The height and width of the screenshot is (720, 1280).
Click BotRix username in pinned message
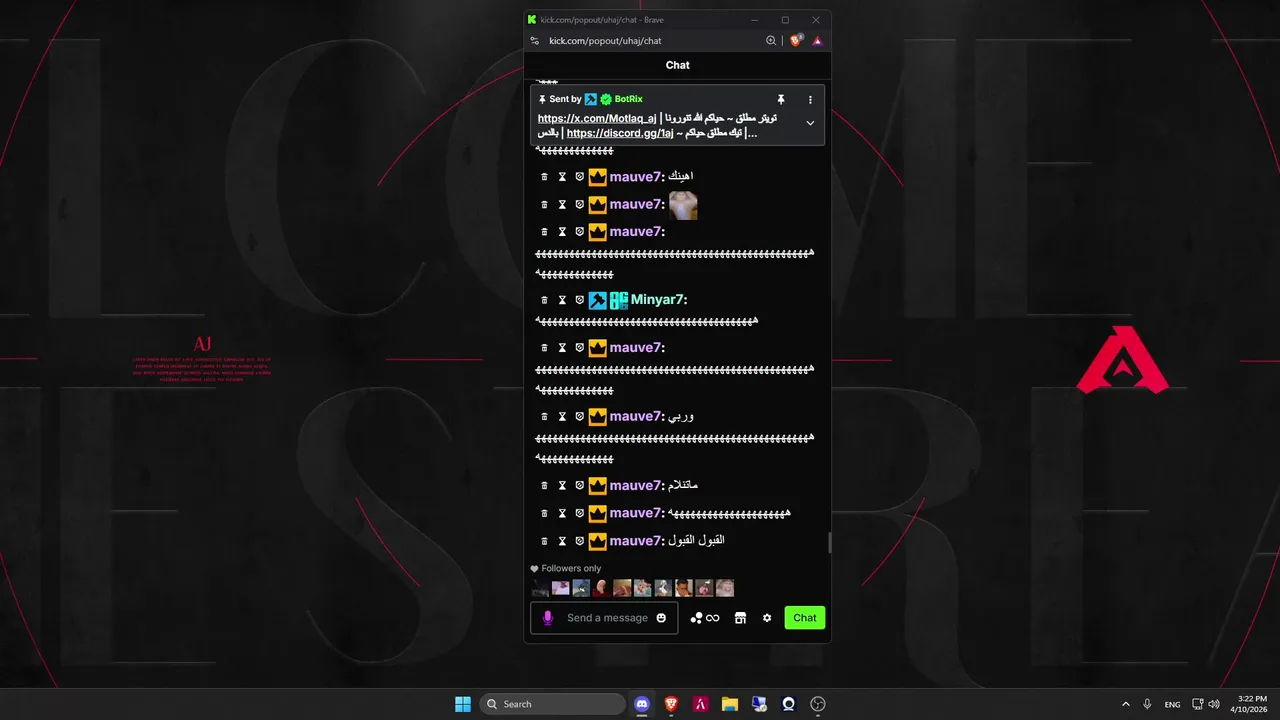(x=629, y=99)
